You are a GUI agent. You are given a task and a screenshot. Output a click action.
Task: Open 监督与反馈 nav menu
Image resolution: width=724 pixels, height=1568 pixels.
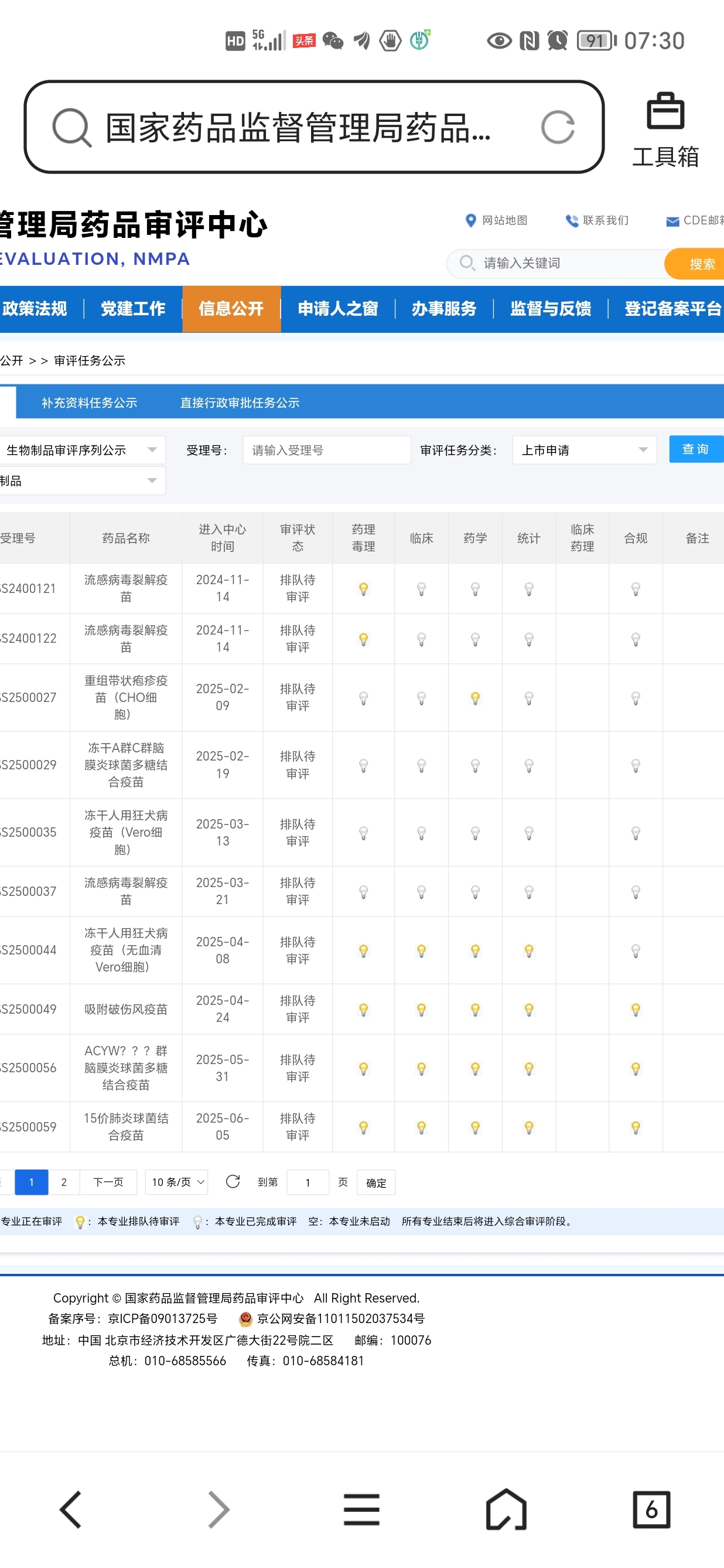pyautogui.click(x=551, y=309)
